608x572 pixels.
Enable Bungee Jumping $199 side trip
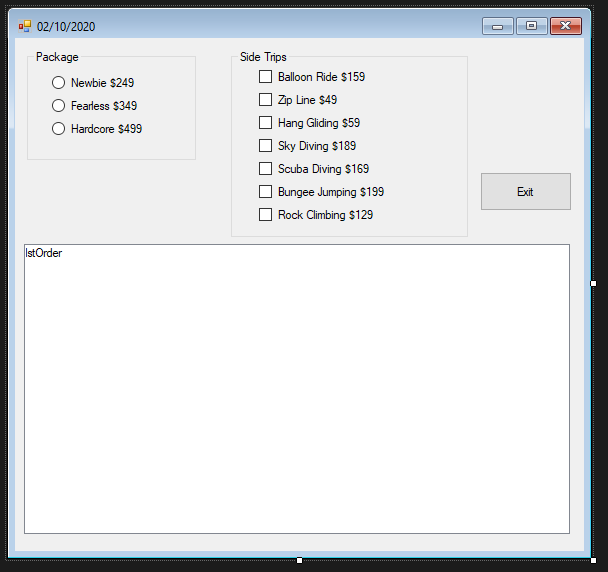tap(321, 192)
